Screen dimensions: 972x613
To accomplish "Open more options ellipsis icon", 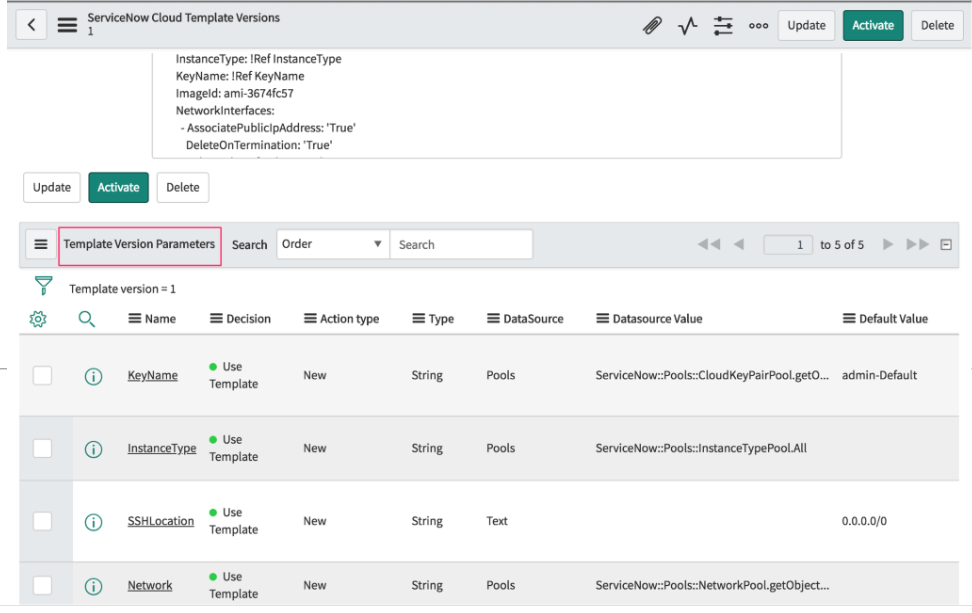I will point(758,25).
